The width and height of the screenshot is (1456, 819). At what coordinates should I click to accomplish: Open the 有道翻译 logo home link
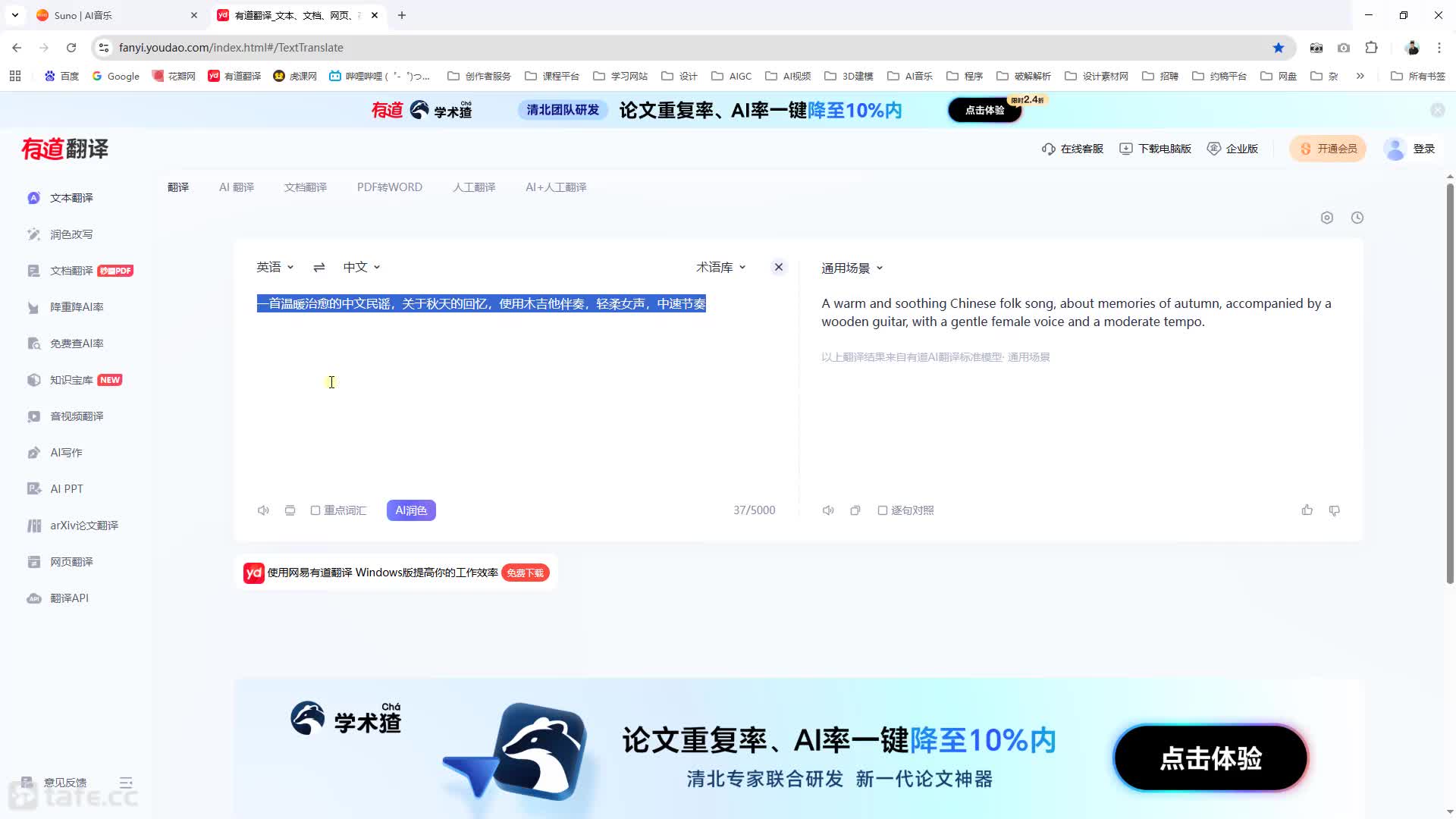coord(65,149)
